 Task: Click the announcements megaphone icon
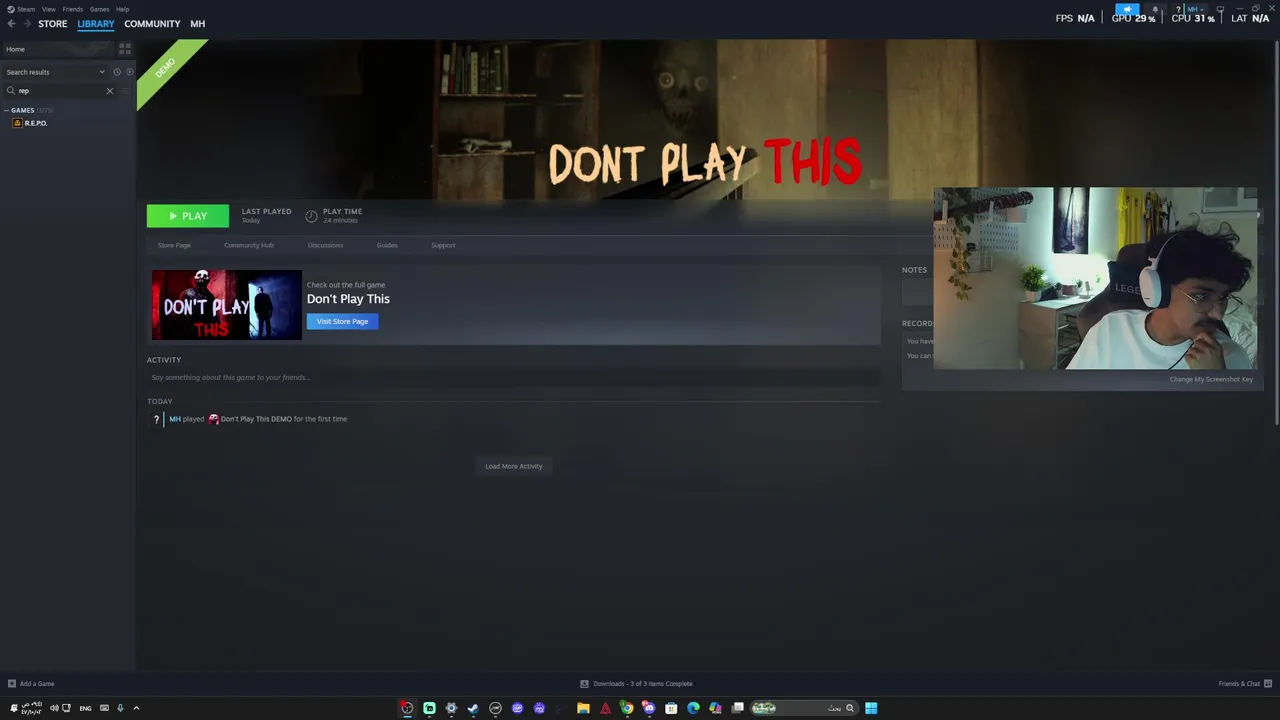click(1127, 10)
